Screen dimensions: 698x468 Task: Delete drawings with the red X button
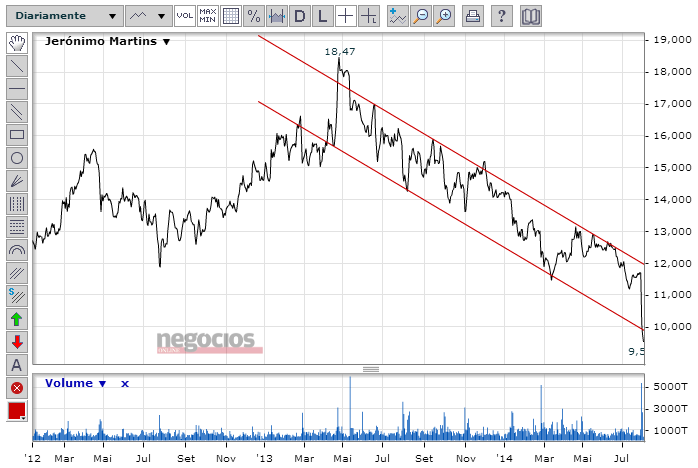point(17,388)
